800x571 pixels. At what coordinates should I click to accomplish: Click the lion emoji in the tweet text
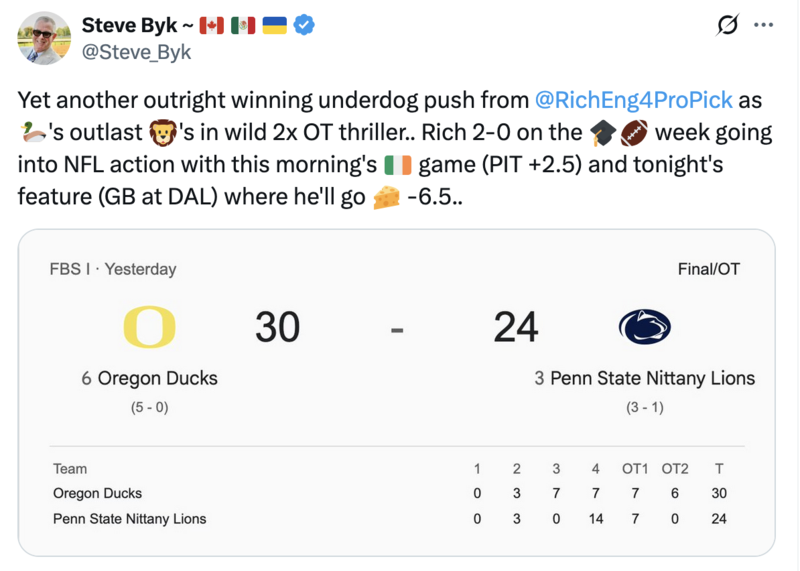162,132
